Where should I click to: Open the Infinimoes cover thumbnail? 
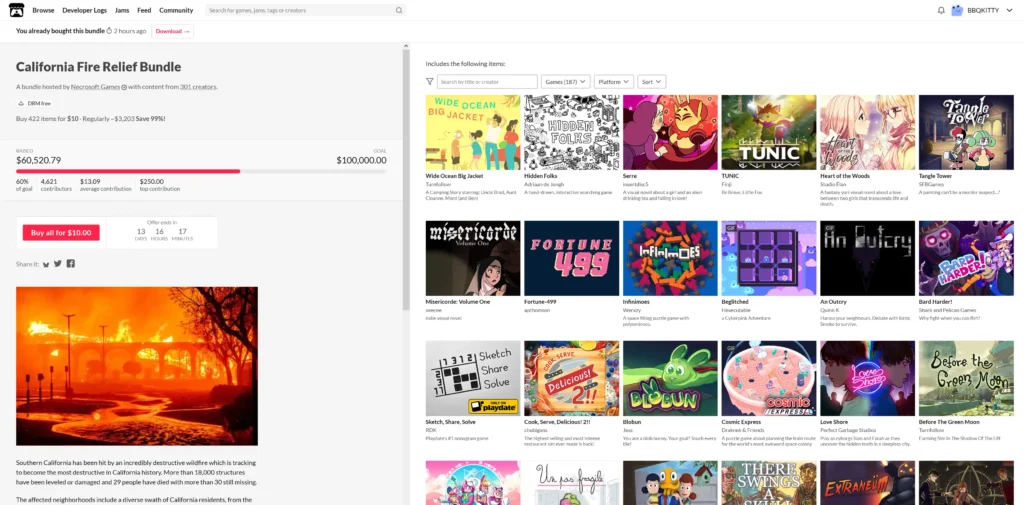click(x=670, y=258)
